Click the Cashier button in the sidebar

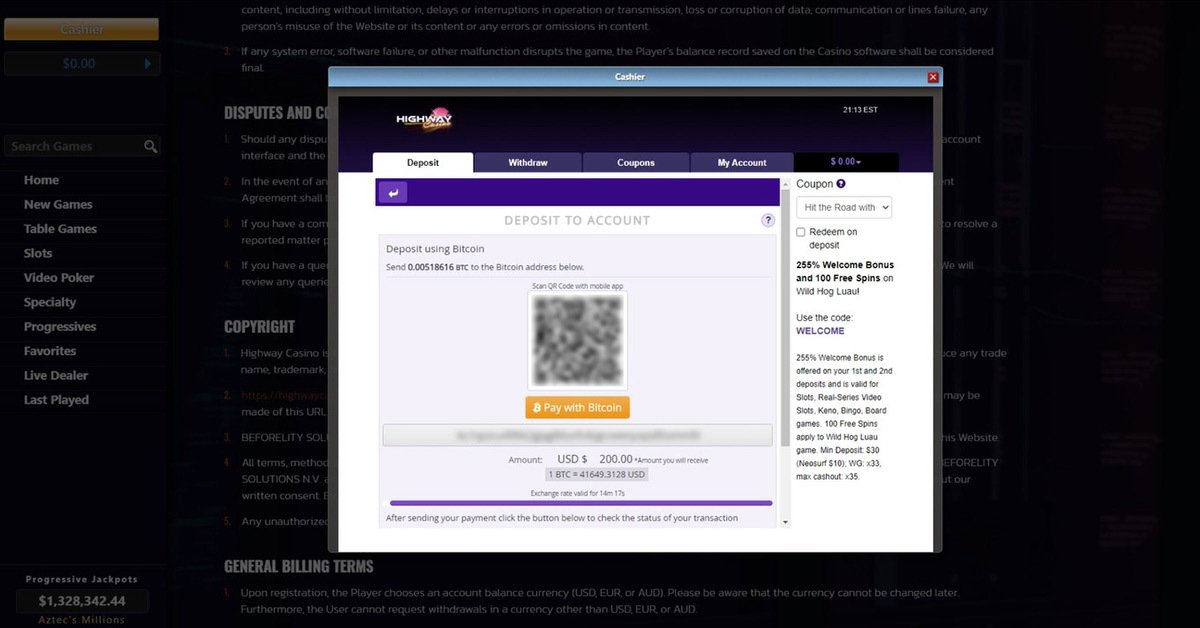tap(82, 29)
